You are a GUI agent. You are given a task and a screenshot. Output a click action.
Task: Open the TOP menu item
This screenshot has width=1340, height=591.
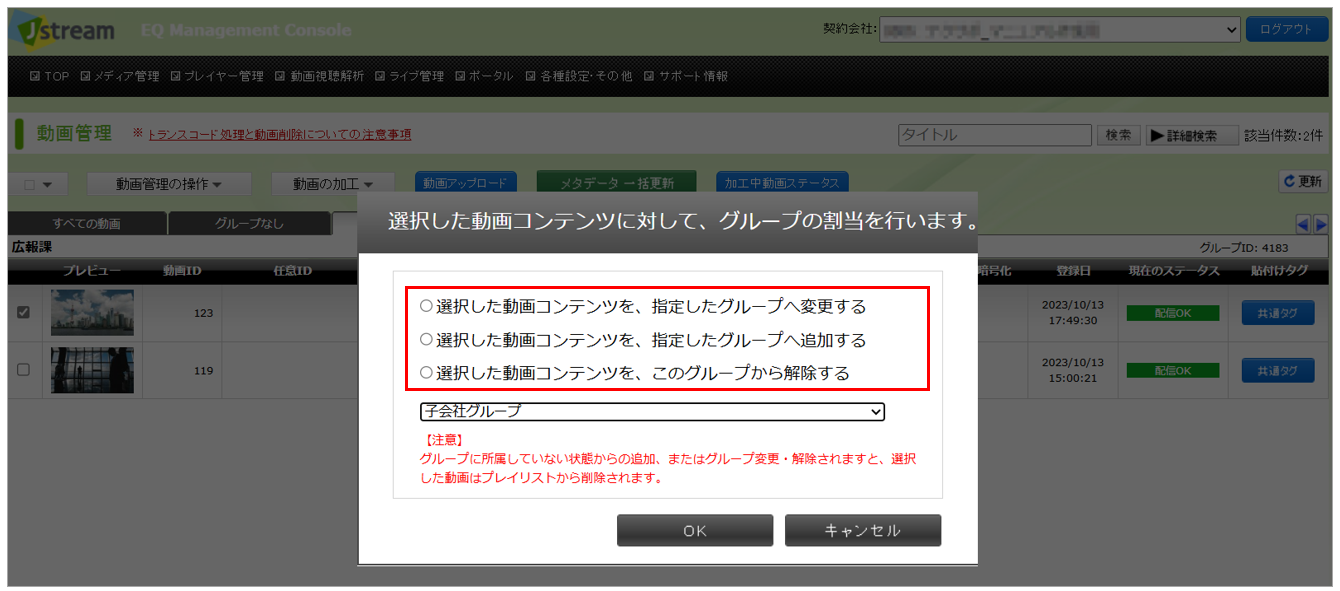(50, 76)
